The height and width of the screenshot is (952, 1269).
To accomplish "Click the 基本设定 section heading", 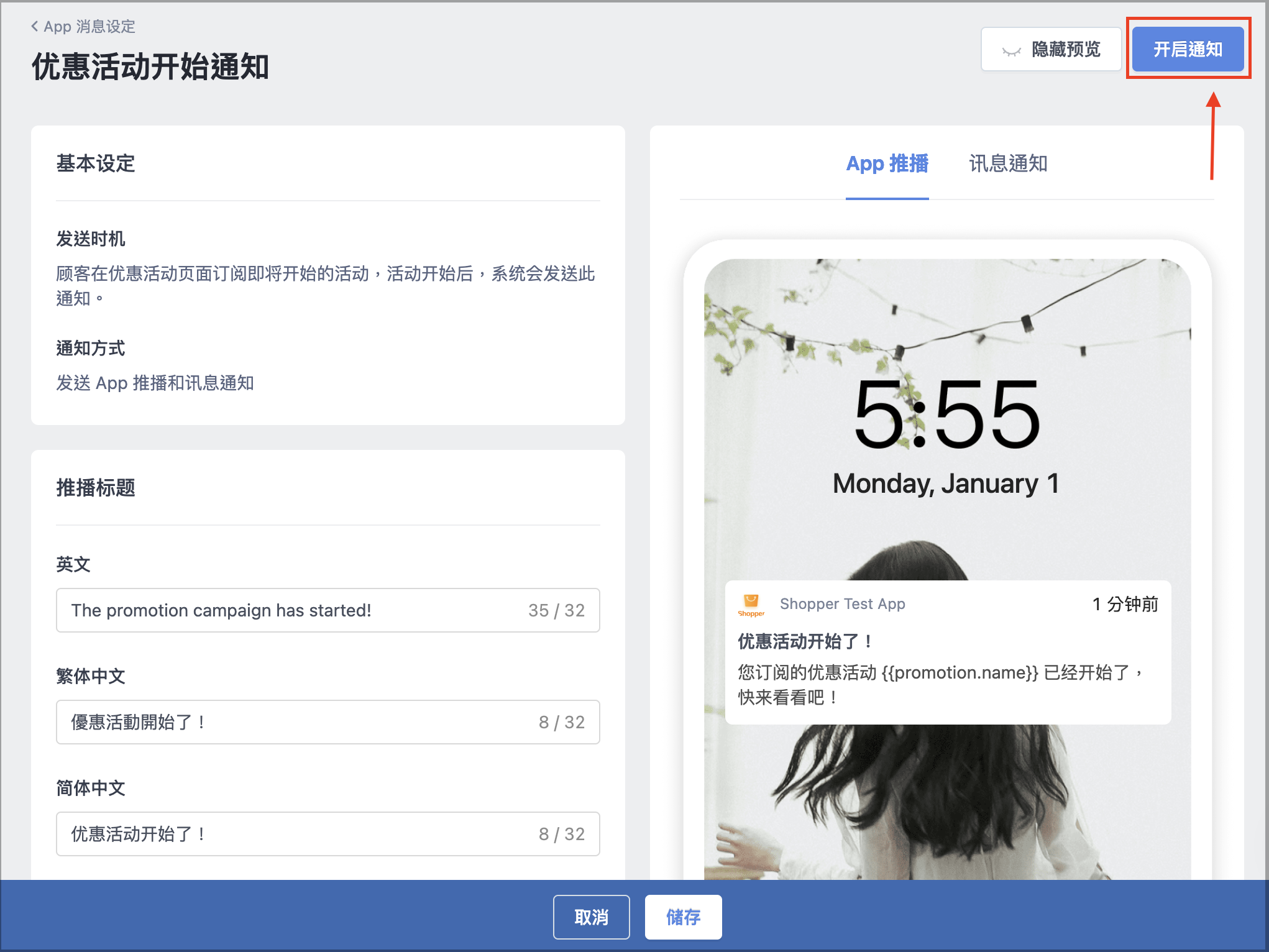I will coord(96,163).
